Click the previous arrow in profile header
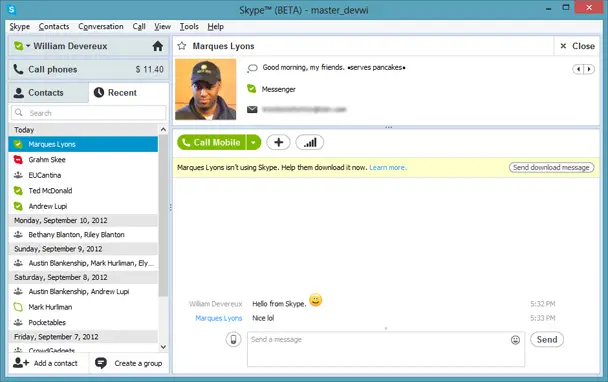This screenshot has width=608, height=382. tap(578, 69)
